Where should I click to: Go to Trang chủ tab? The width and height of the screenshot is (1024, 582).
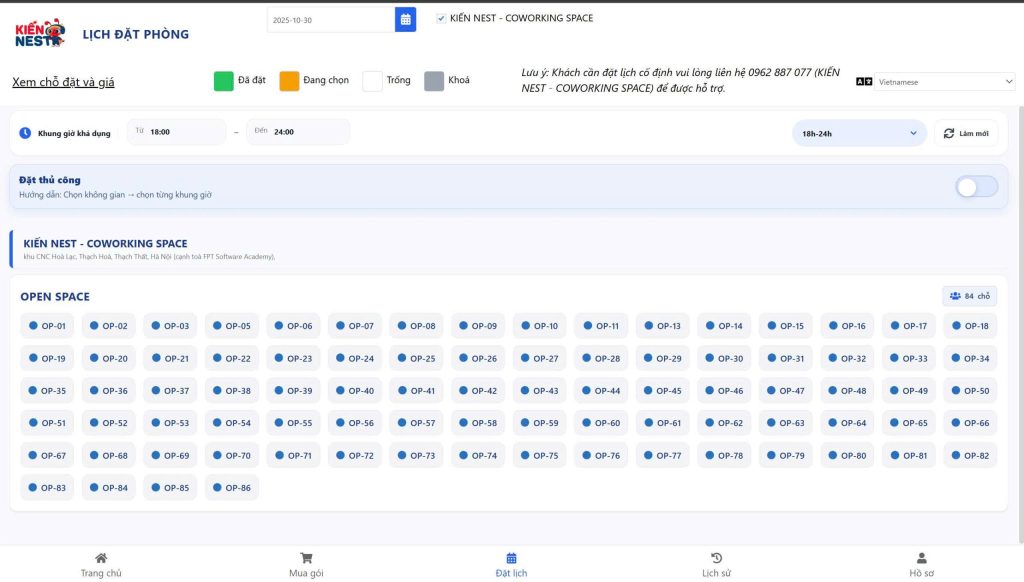click(x=101, y=564)
